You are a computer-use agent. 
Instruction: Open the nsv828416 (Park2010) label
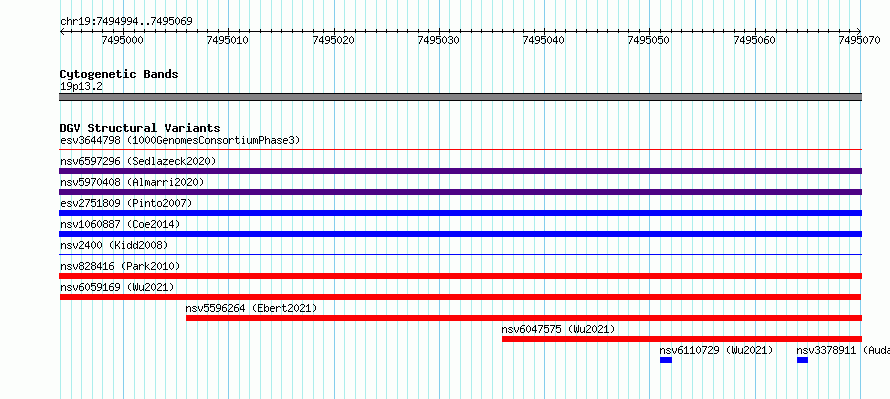tap(120, 266)
